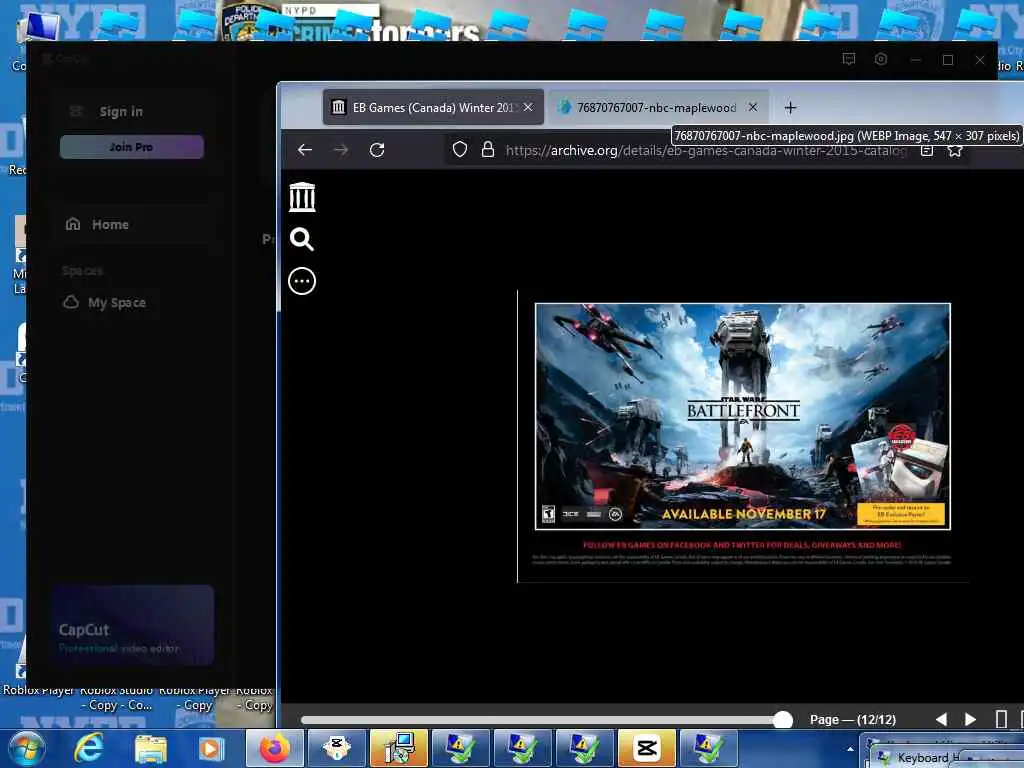Open Windows Explorer from taskbar
The width and height of the screenshot is (1024, 768).
click(151, 748)
